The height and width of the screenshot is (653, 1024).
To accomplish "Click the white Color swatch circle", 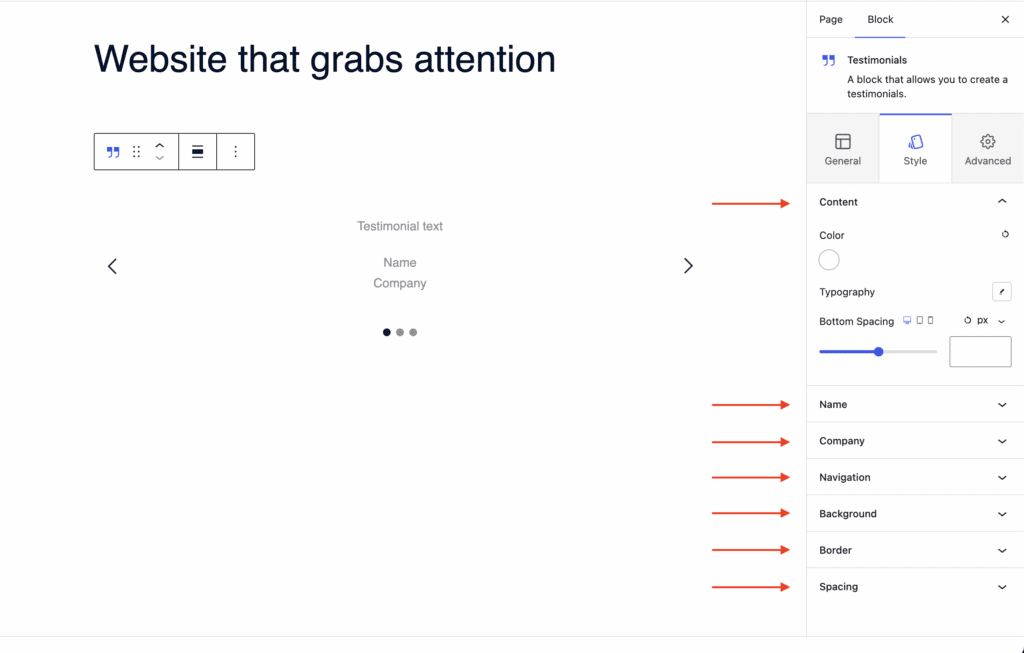I will (829, 261).
